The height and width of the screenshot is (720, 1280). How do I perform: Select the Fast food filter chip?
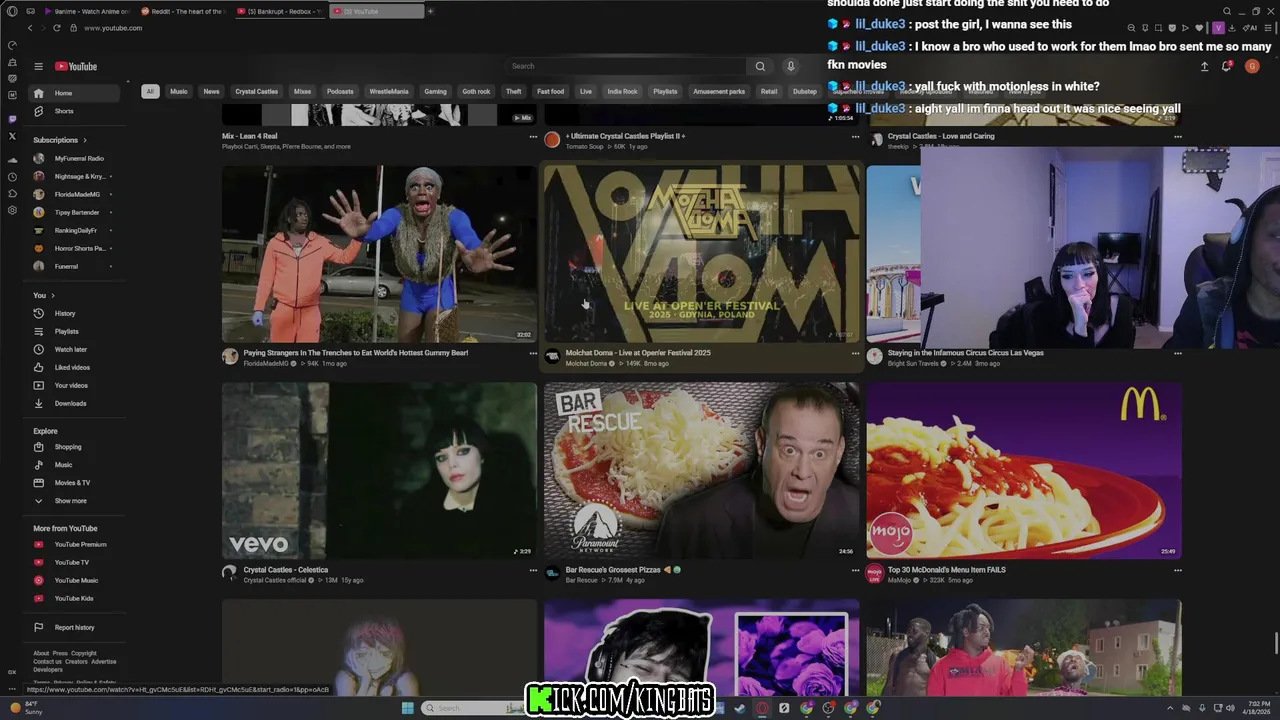tap(550, 91)
